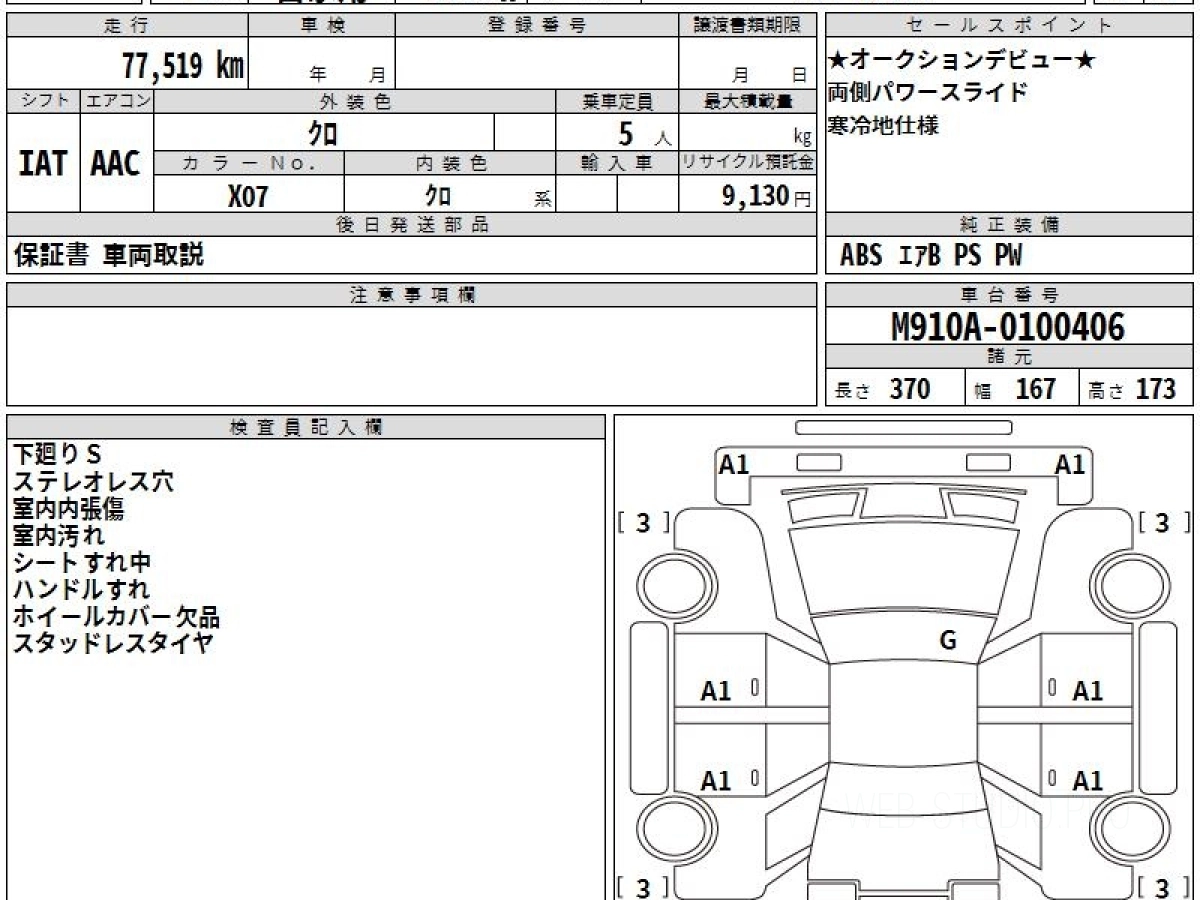Select the 両側パワースライド sales point line
The height and width of the screenshot is (900, 1200).
click(x=927, y=93)
